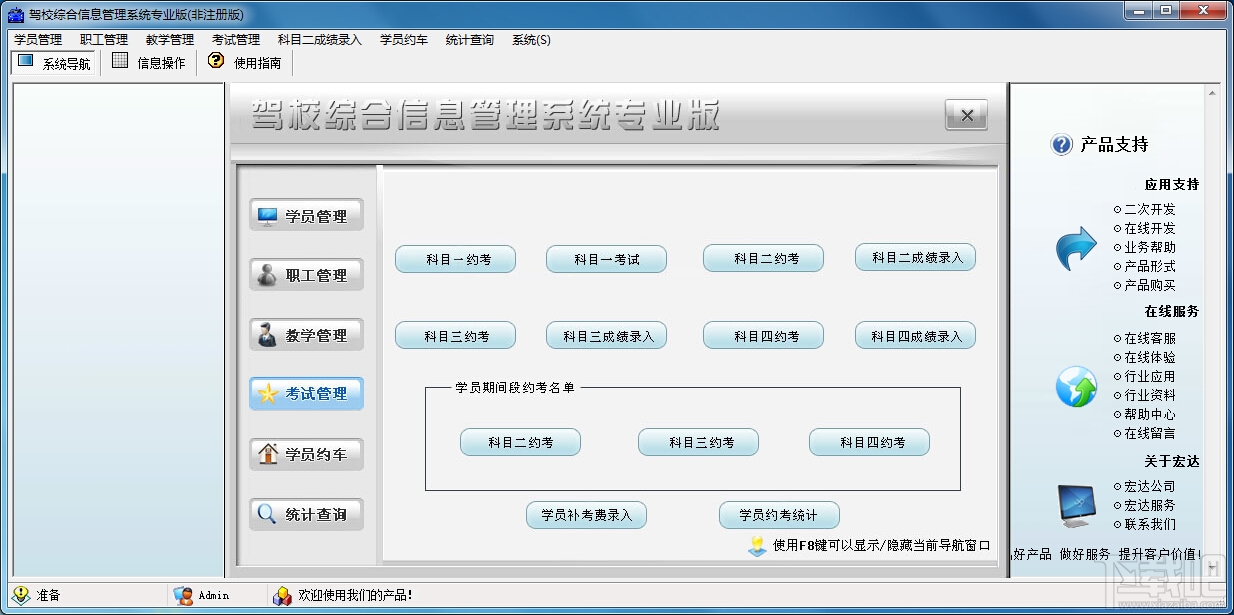This screenshot has width=1234, height=615.
Task: Open the 产品形式 link
Action: pos(1150,267)
